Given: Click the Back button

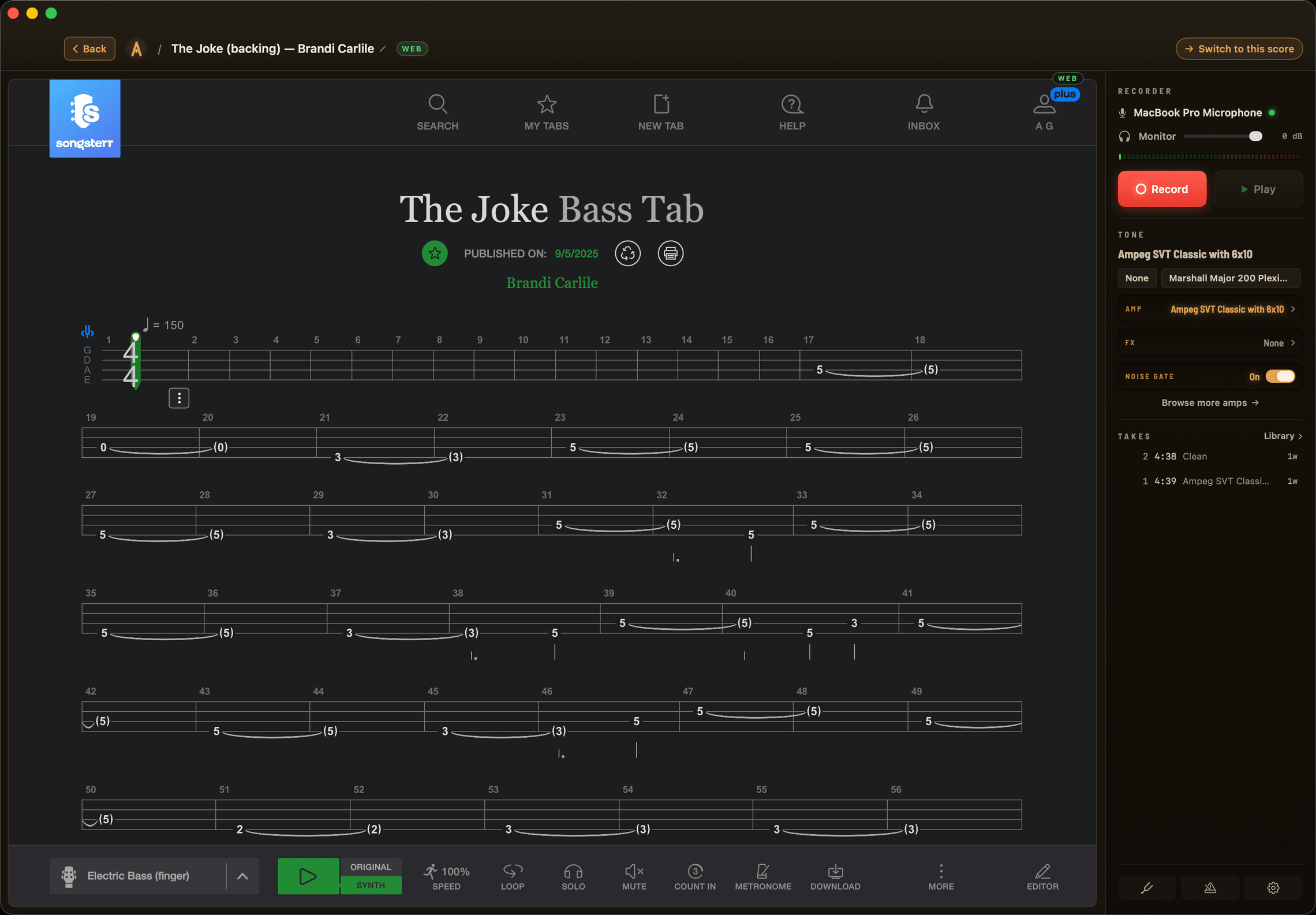Looking at the screenshot, I should tap(89, 48).
